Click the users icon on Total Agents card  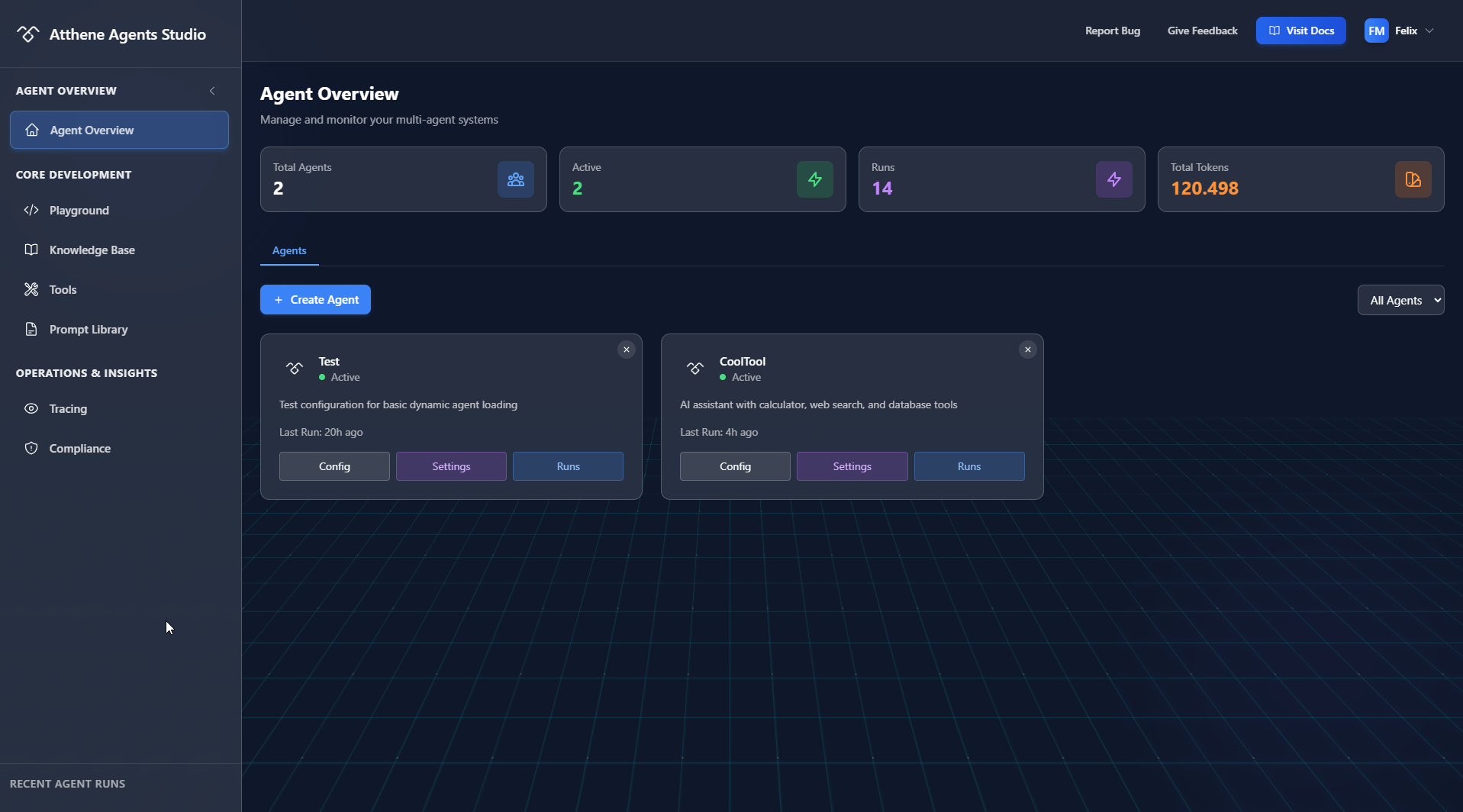515,179
